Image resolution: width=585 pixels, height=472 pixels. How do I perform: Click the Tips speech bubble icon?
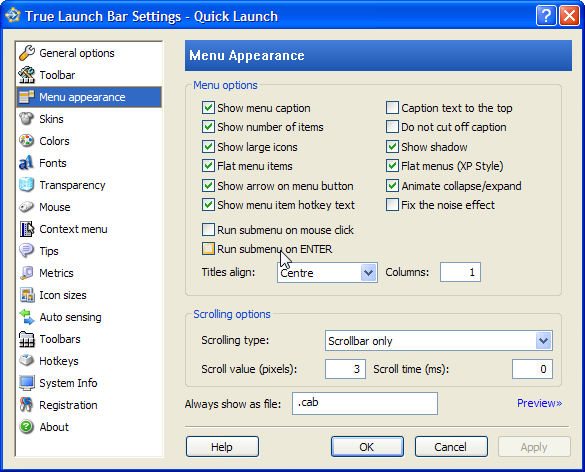[x=26, y=251]
